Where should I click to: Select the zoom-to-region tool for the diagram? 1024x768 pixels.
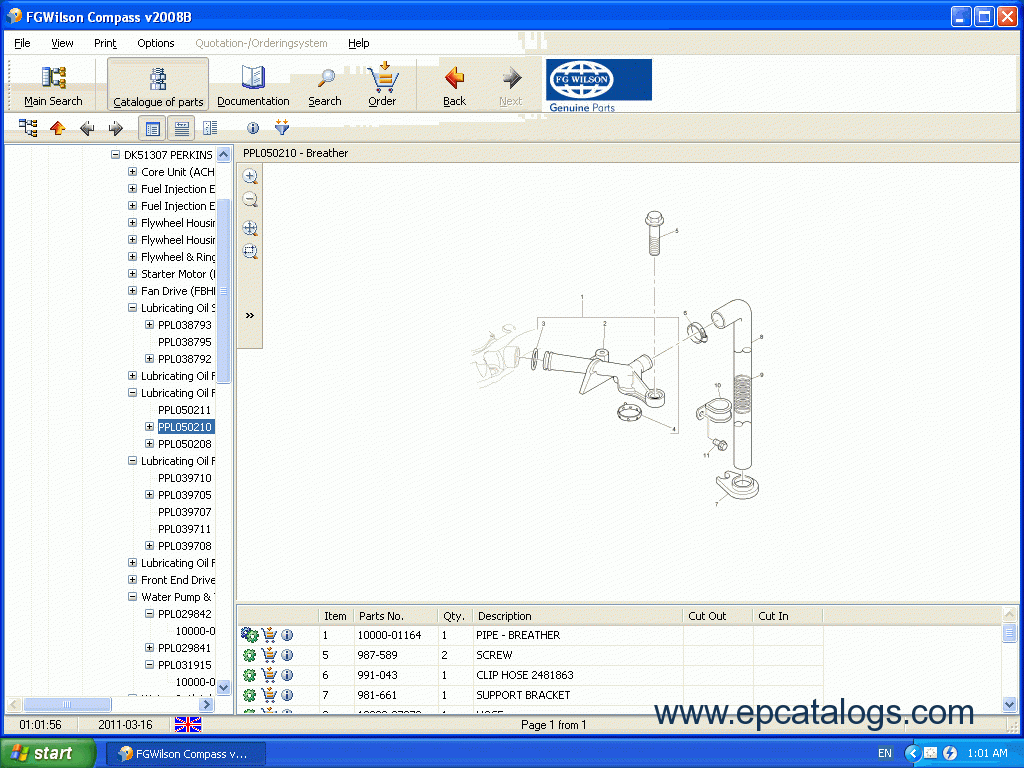click(250, 251)
